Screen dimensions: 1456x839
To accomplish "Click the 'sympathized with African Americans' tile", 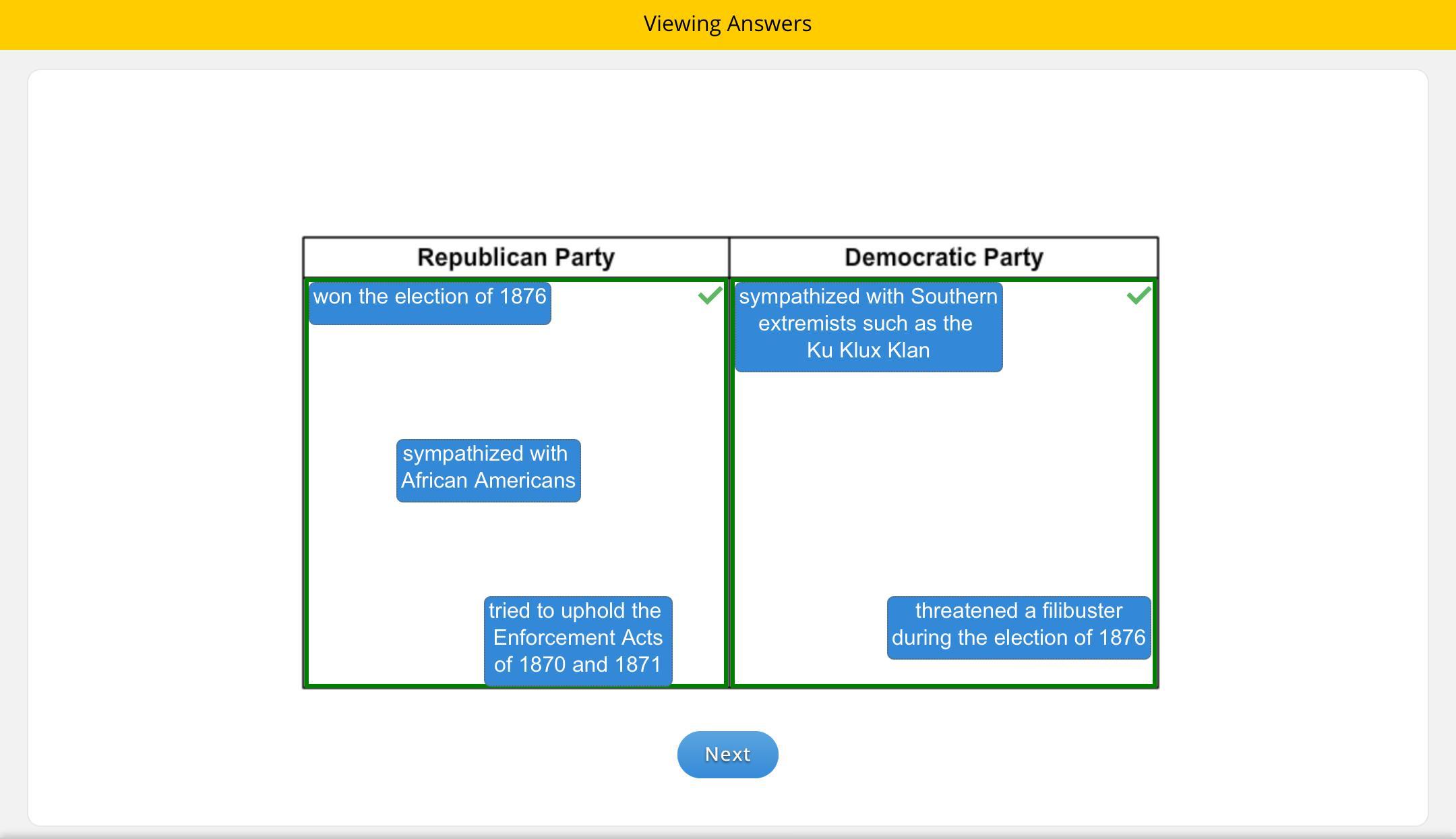I will coord(488,470).
